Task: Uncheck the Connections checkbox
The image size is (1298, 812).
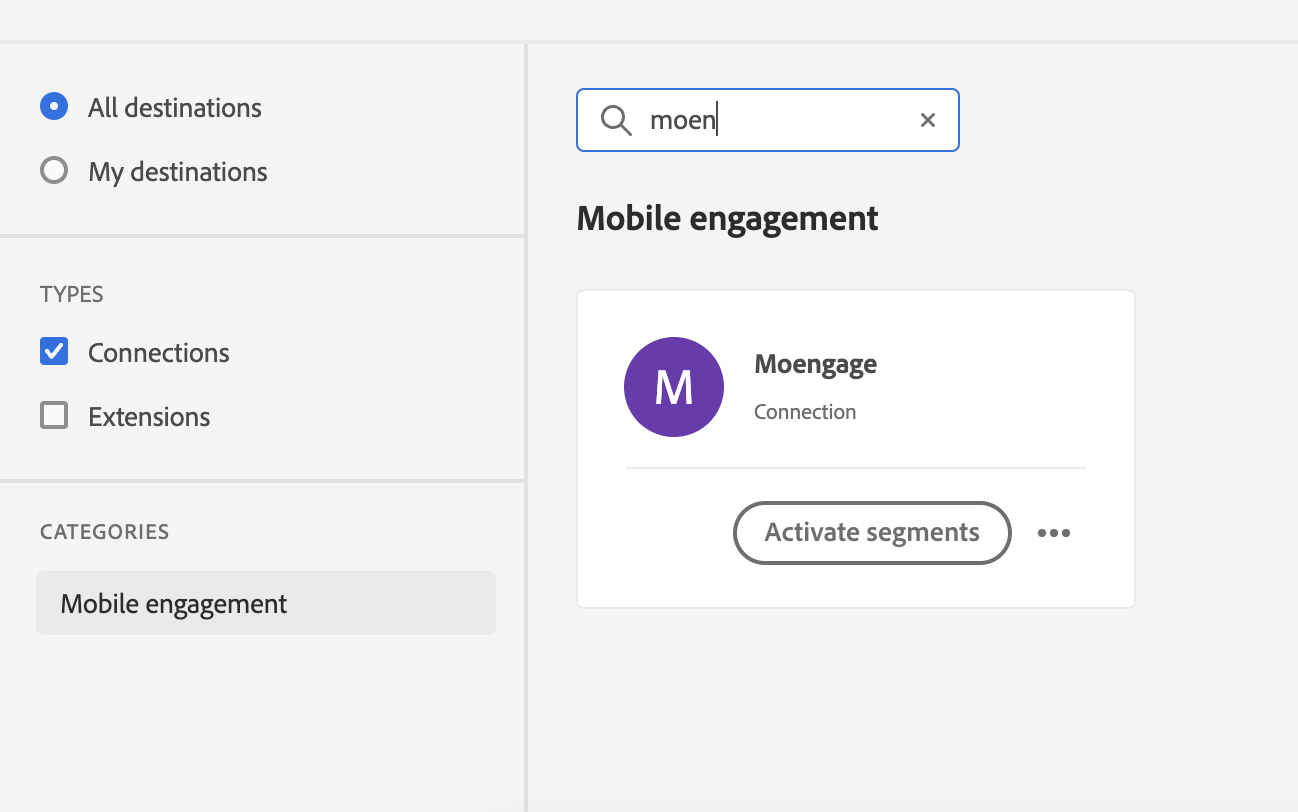Action: point(54,352)
